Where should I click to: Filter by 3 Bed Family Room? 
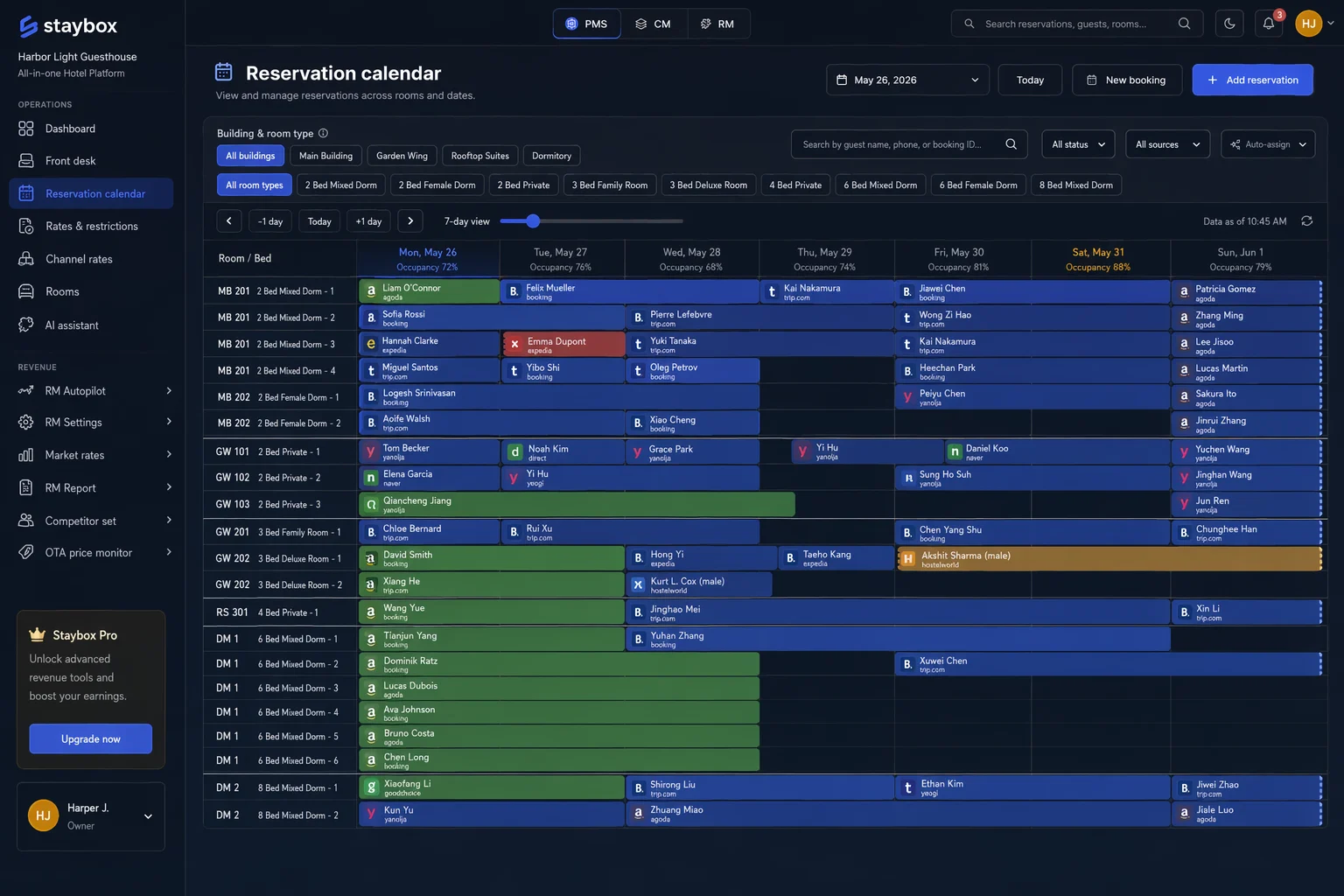coord(610,185)
